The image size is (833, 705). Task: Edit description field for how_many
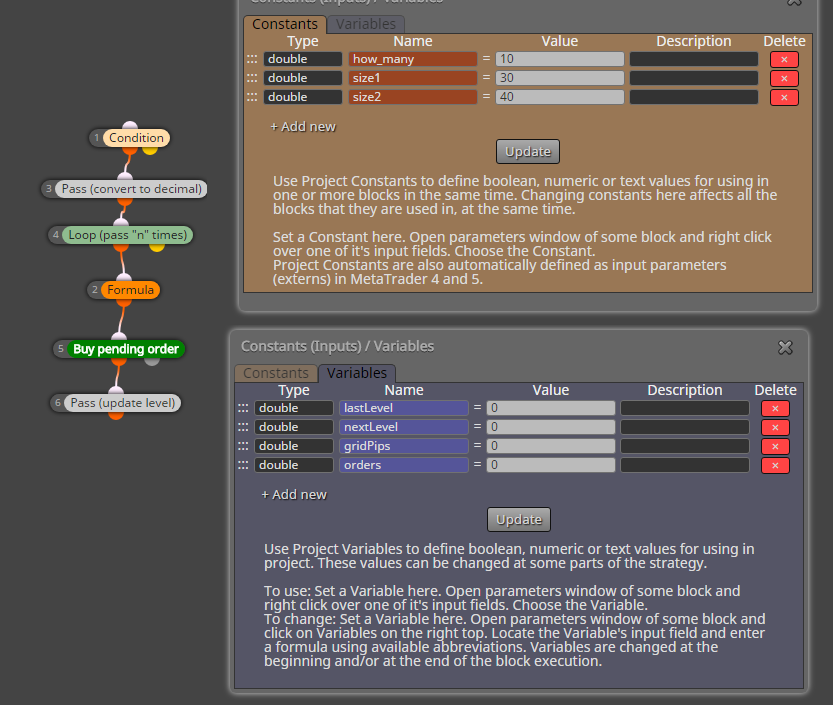[x=694, y=59]
